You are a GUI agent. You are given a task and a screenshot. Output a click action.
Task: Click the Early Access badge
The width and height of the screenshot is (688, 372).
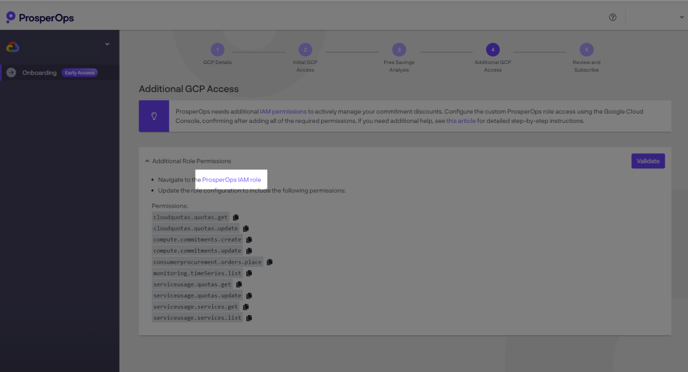[79, 73]
